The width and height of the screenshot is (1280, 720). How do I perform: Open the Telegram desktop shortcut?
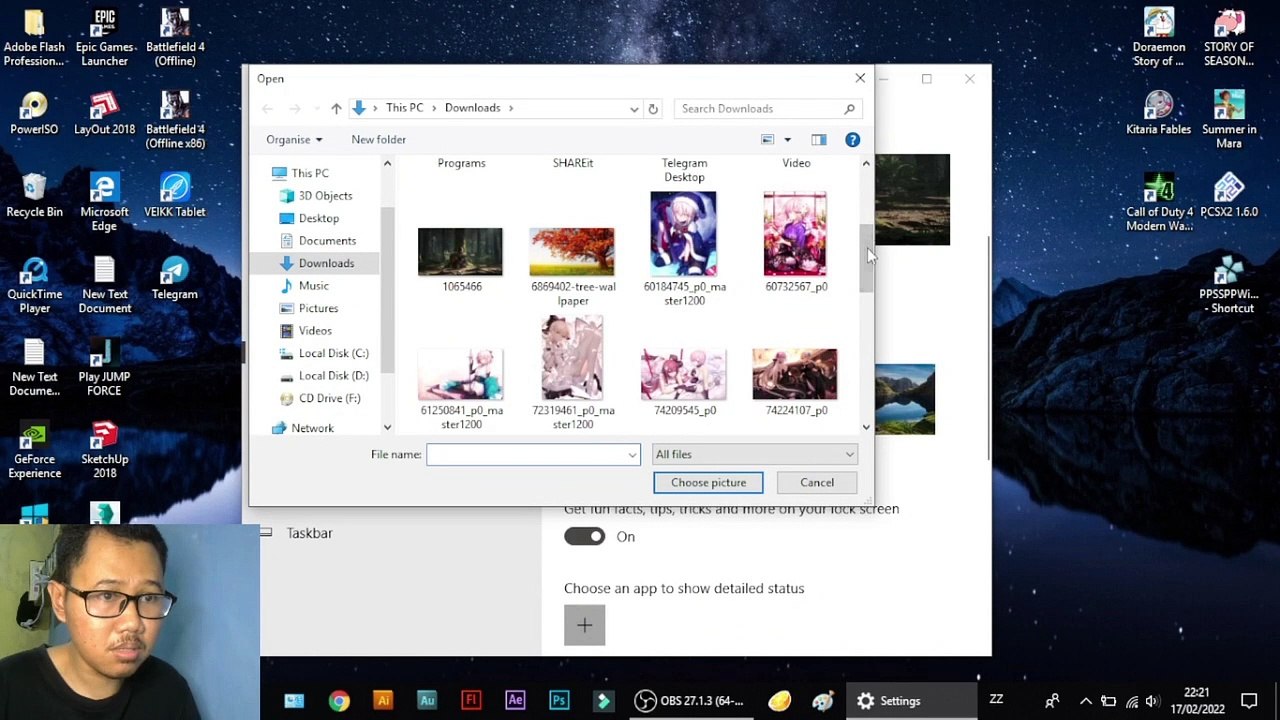tap(175, 279)
